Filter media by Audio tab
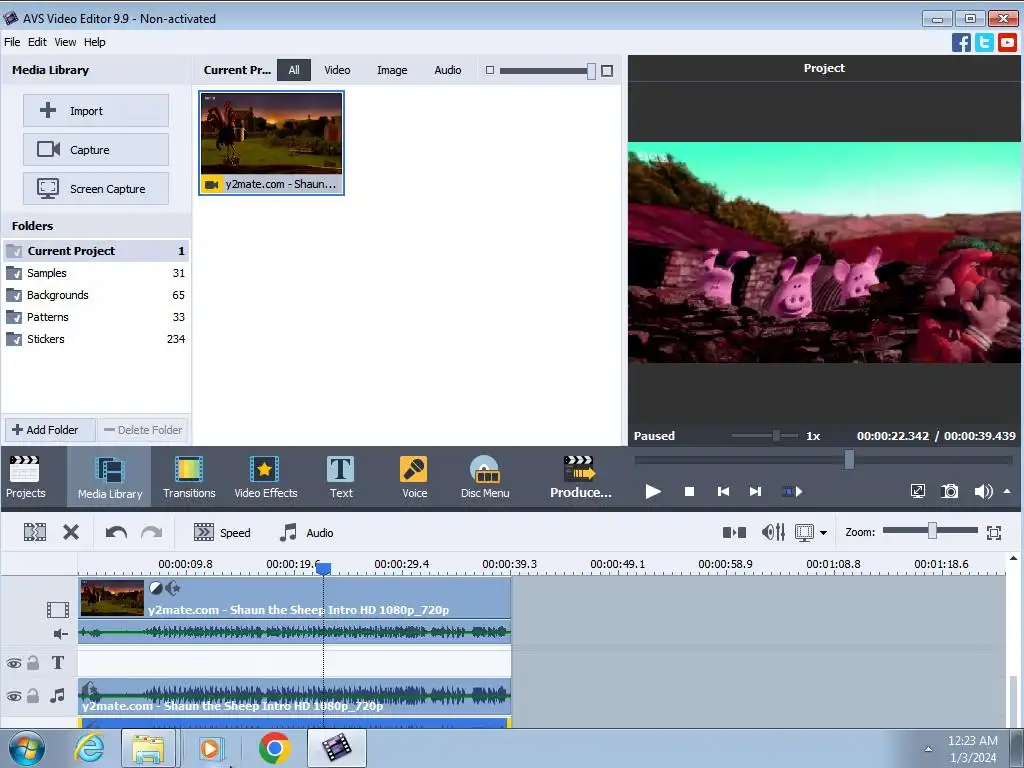The width and height of the screenshot is (1024, 768). point(447,70)
